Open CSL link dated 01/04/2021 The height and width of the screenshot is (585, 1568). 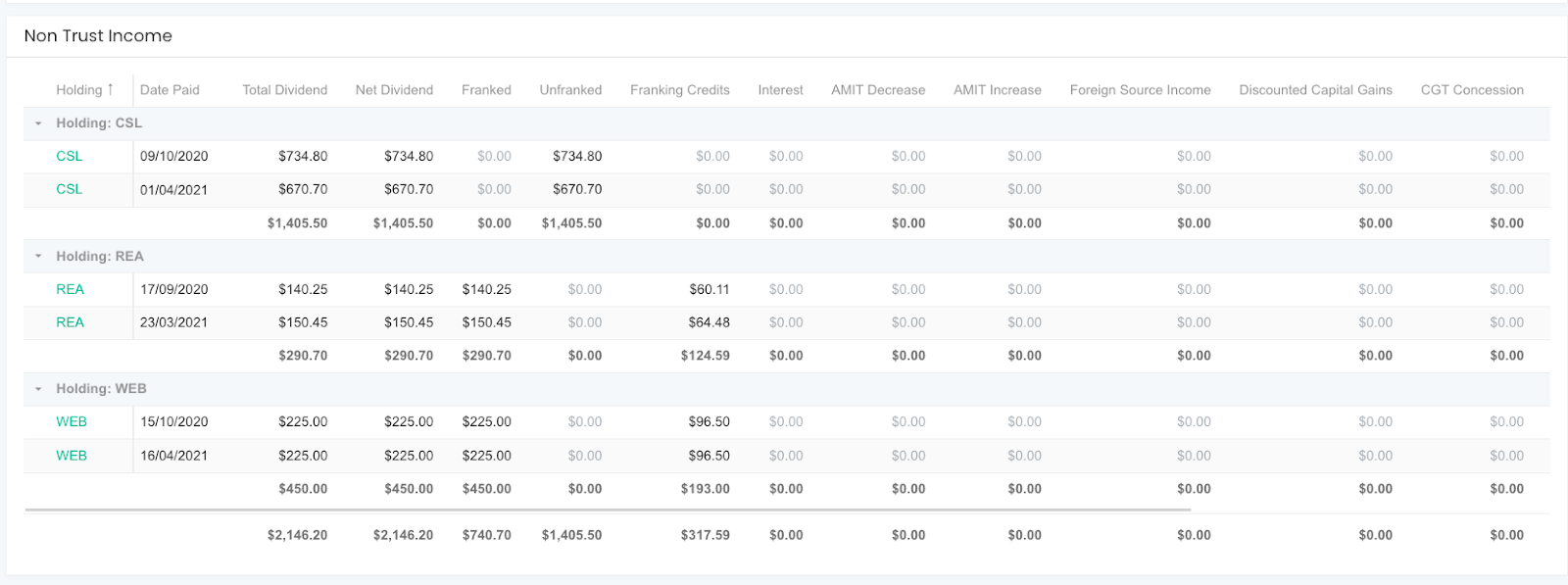click(69, 189)
